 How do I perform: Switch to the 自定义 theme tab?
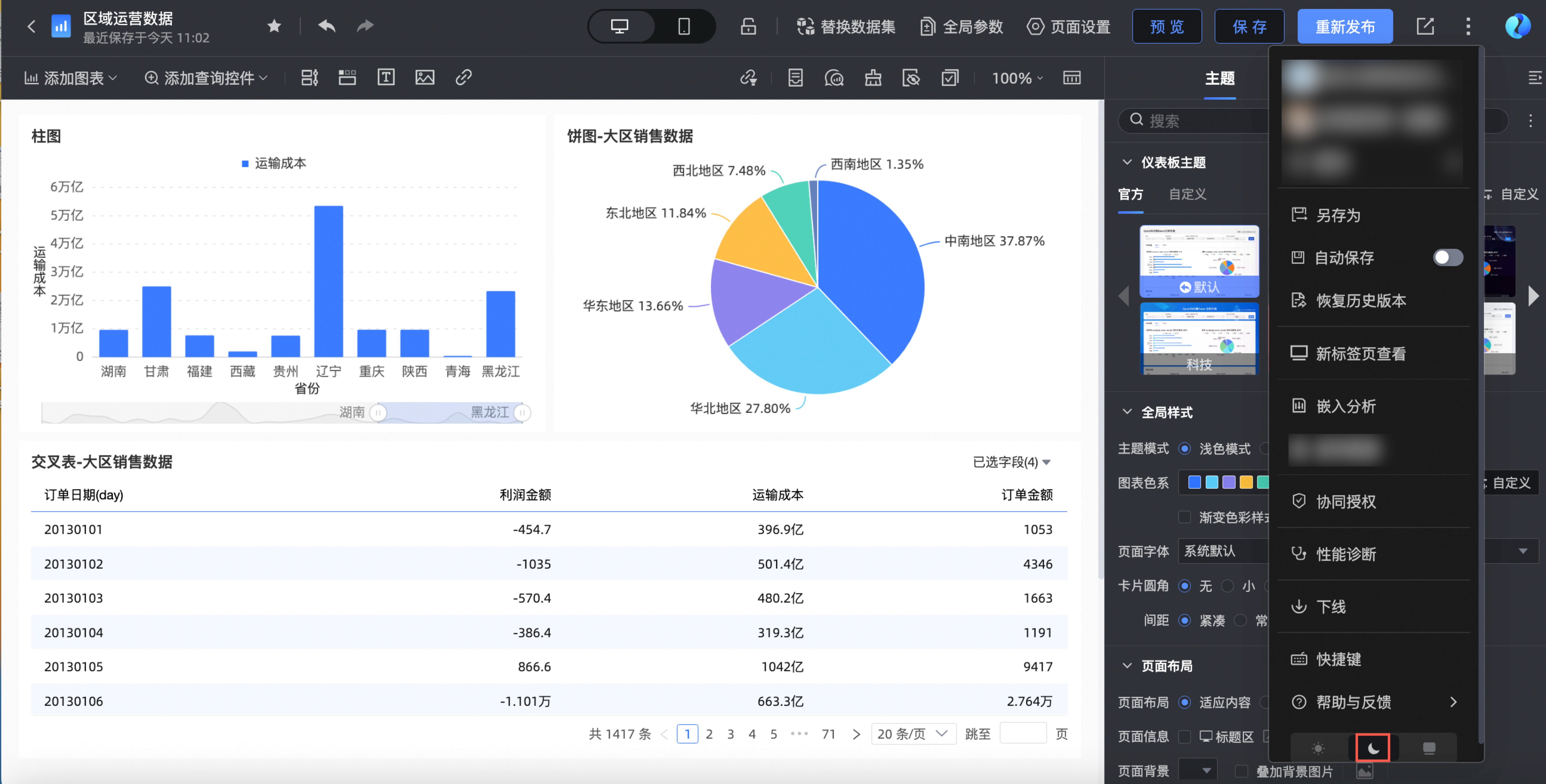1187,194
